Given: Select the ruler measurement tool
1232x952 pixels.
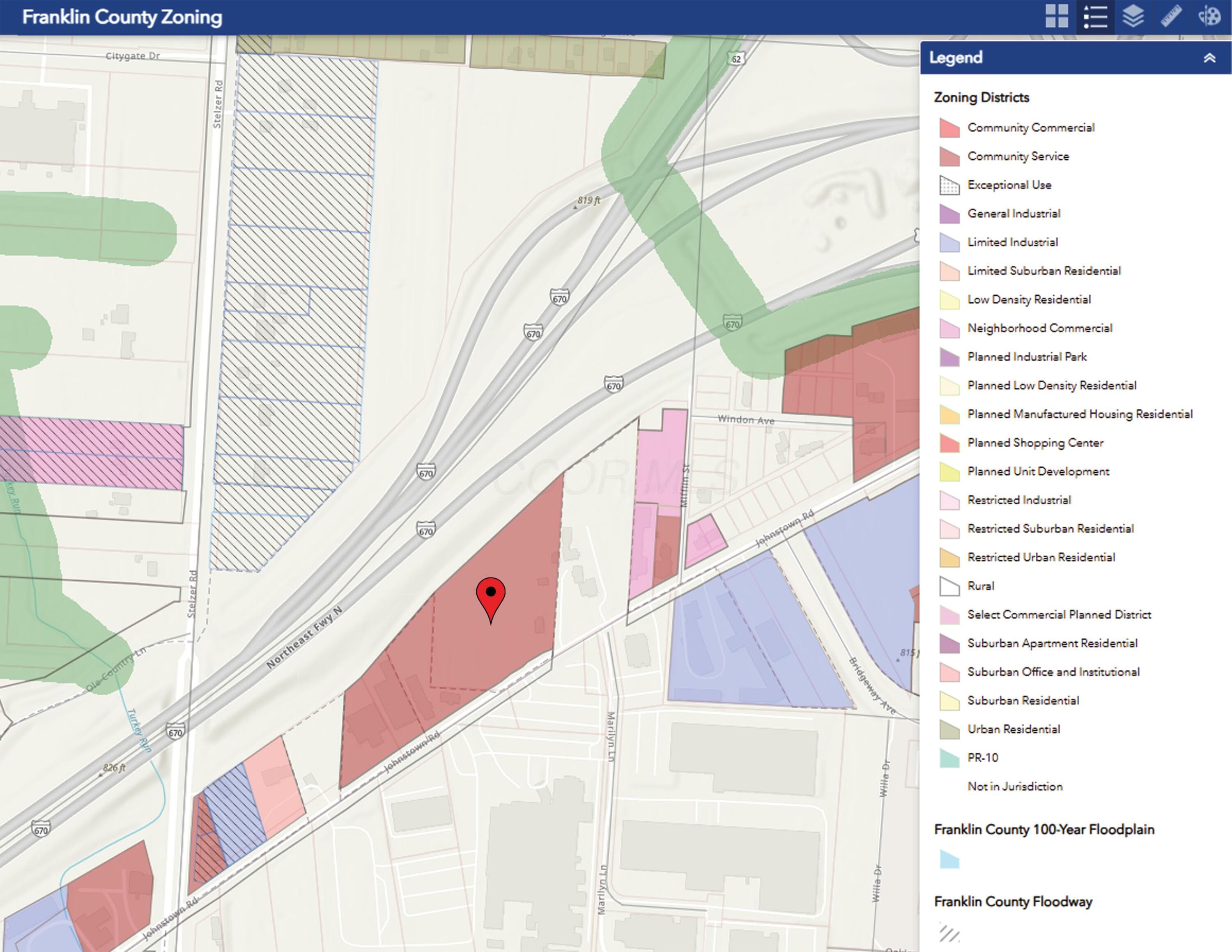Looking at the screenshot, I should [x=1171, y=16].
